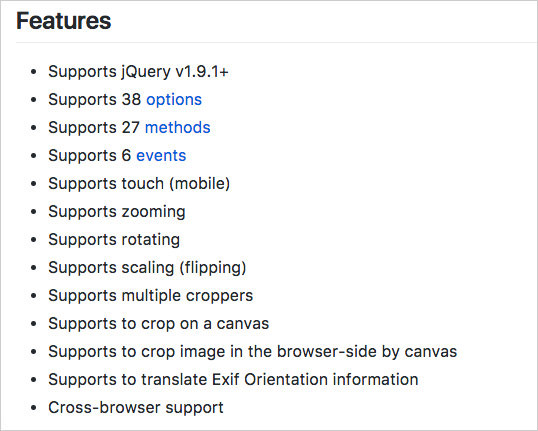
Task: Select the Supports rotating list item
Action: point(114,240)
